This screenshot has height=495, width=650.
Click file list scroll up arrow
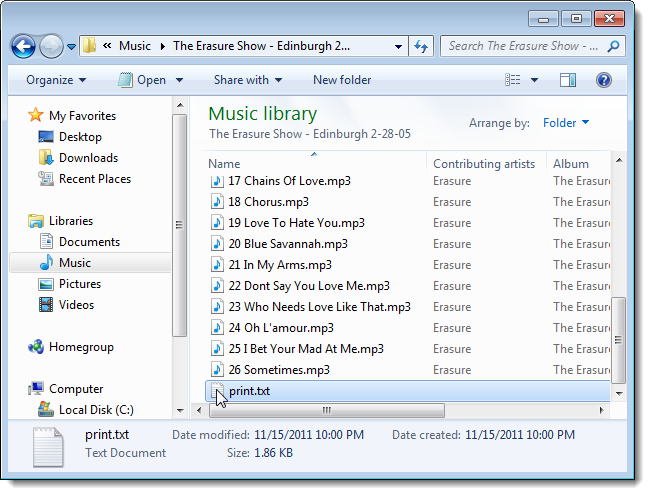point(618,160)
